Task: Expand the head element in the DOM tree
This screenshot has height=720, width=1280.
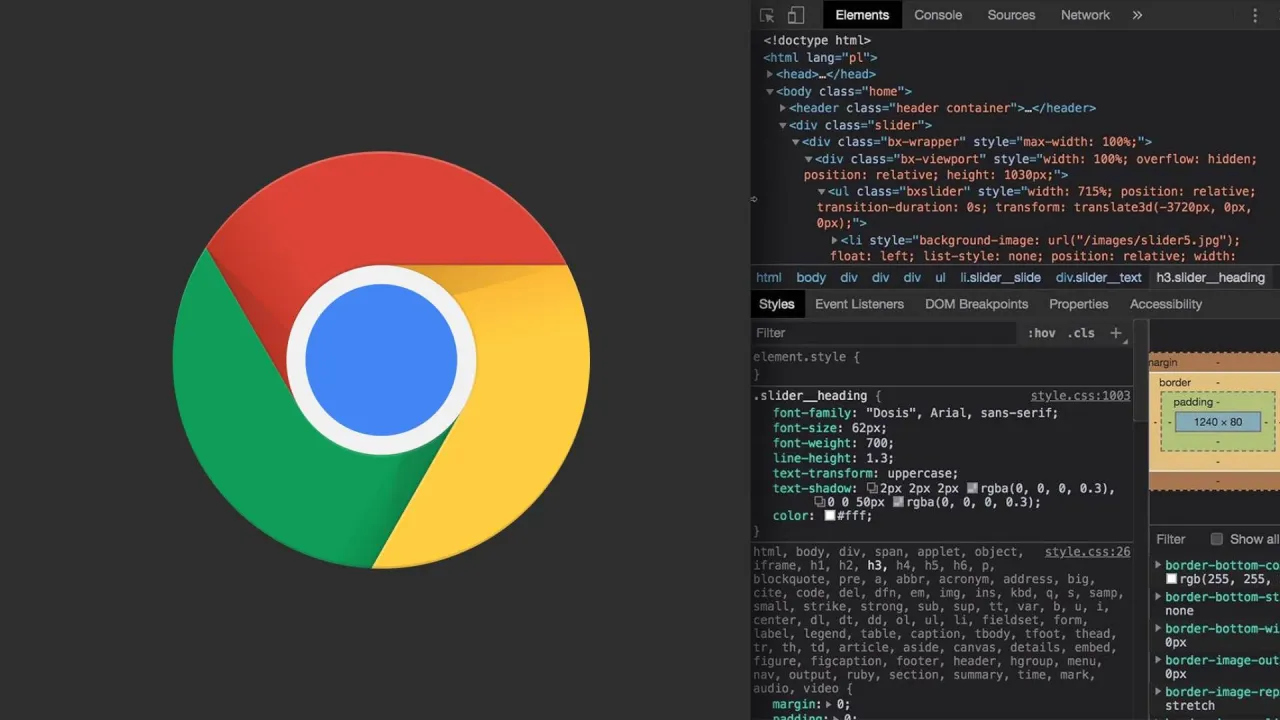Action: tap(769, 74)
